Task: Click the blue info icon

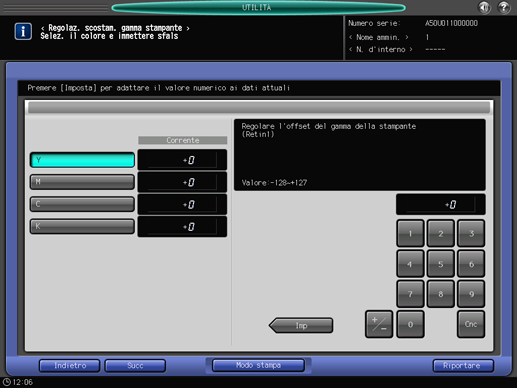Action: [x=23, y=31]
